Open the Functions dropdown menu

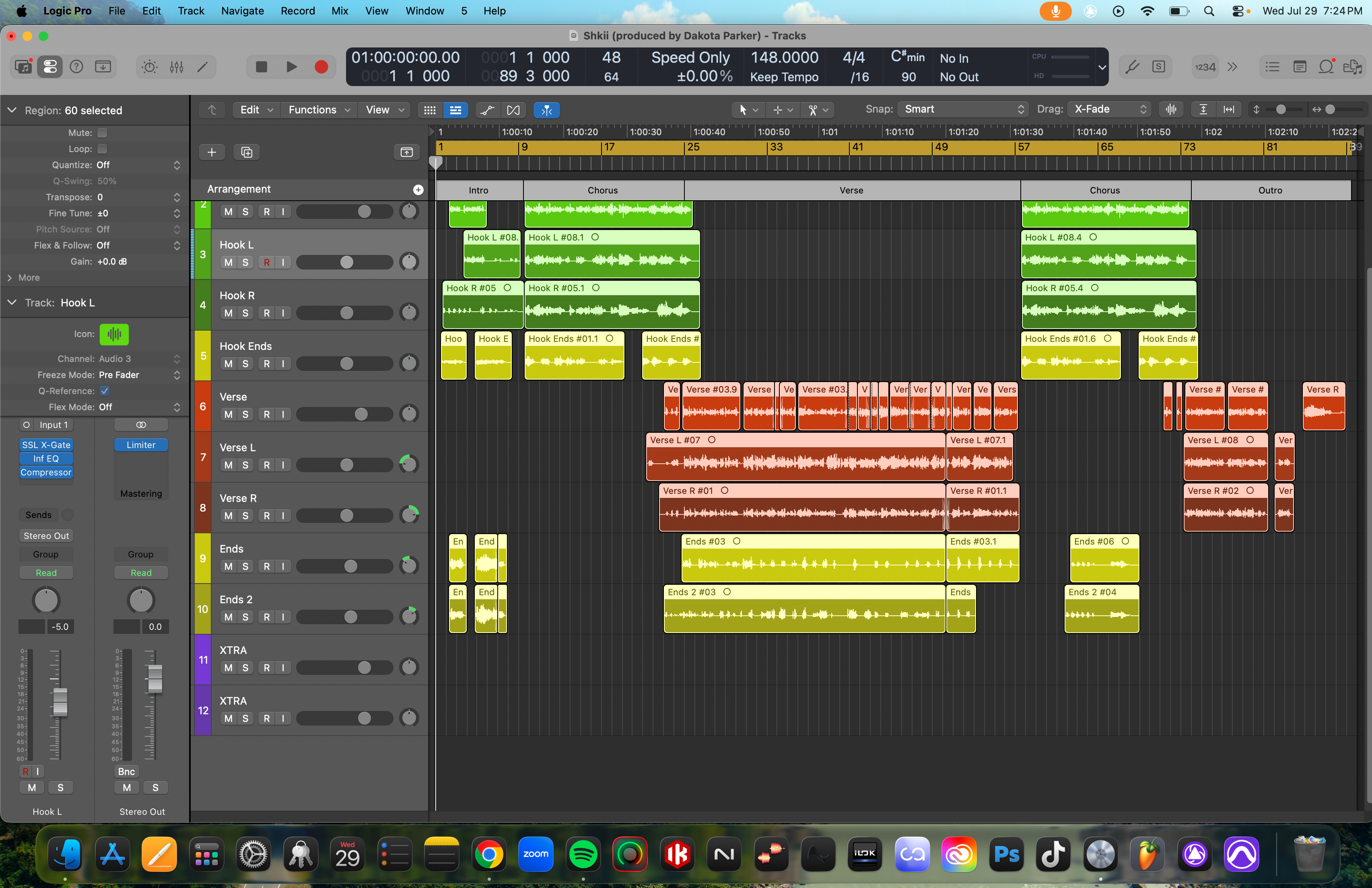point(319,110)
